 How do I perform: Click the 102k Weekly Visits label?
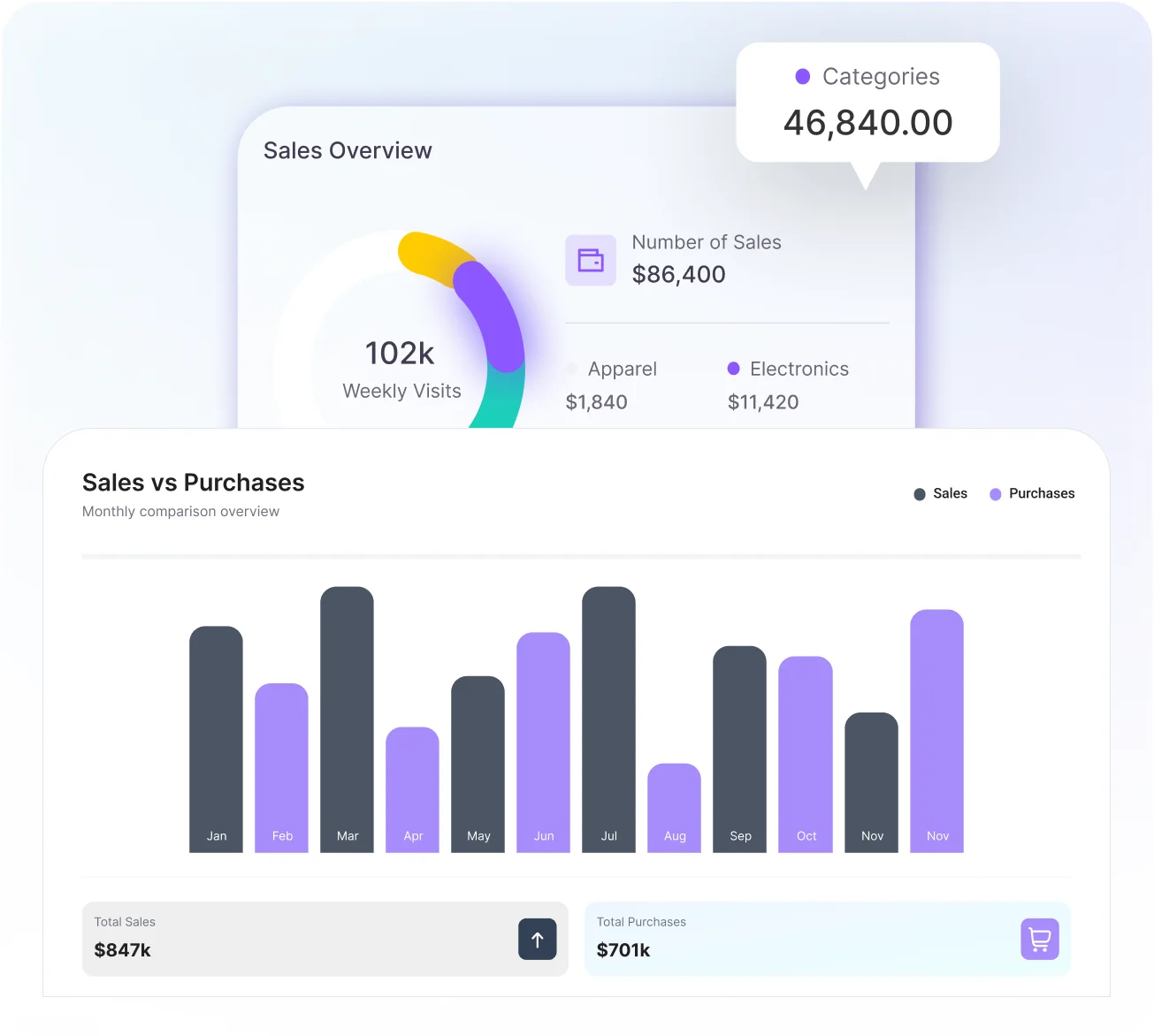pyautogui.click(x=401, y=369)
